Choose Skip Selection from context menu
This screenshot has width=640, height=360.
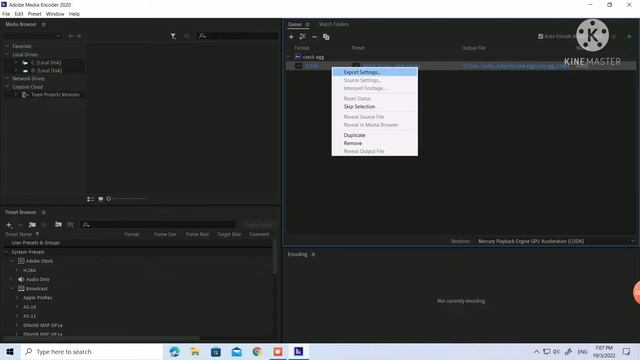pos(375,107)
